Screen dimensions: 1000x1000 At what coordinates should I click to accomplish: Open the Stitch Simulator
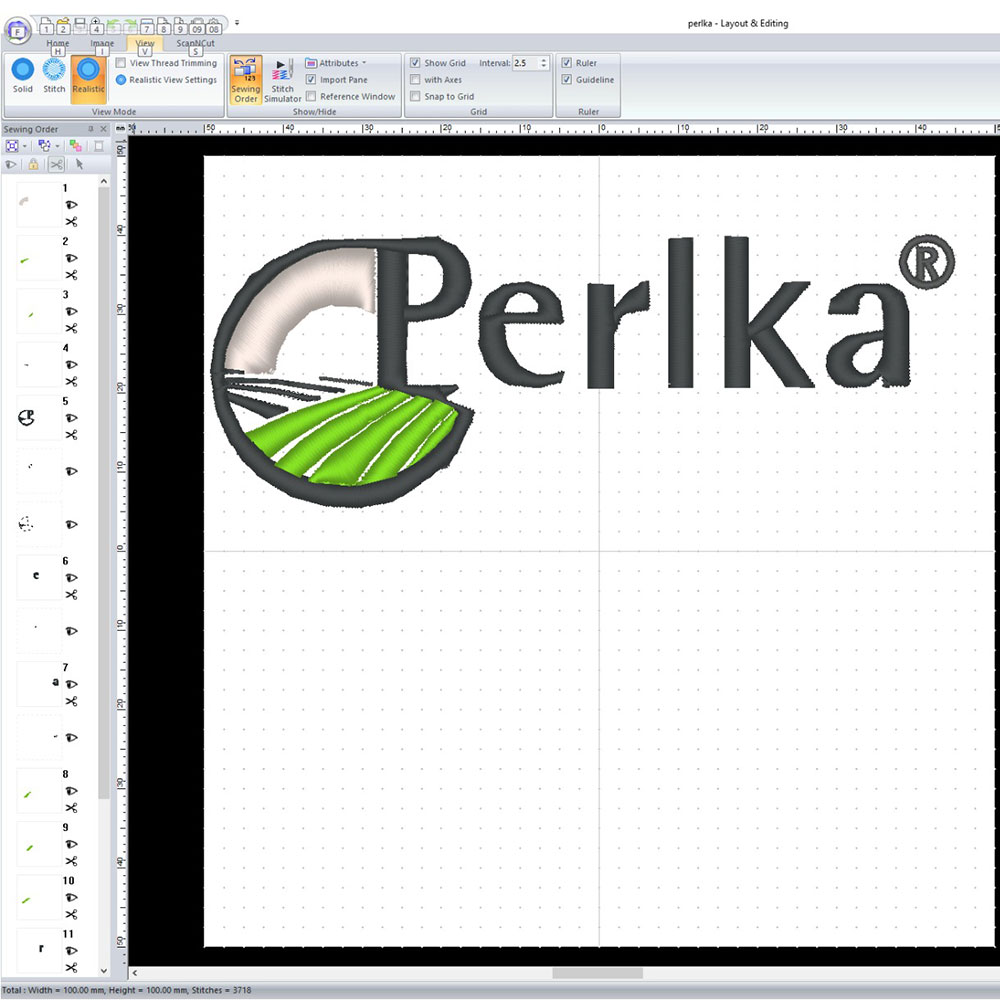point(283,80)
